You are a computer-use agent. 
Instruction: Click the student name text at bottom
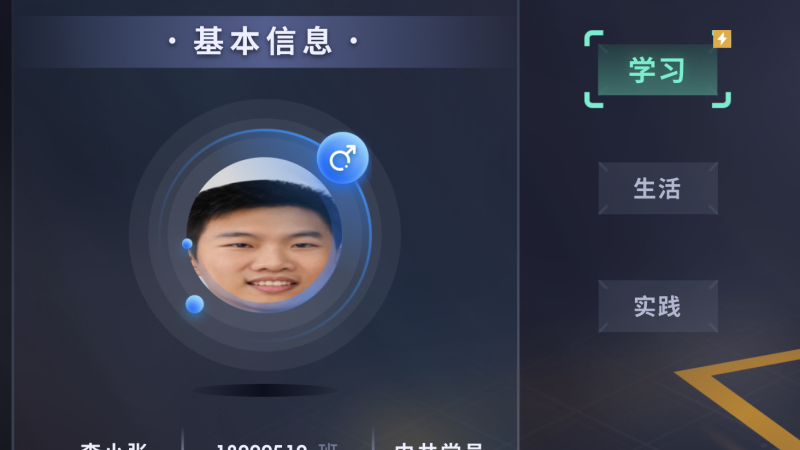113,446
